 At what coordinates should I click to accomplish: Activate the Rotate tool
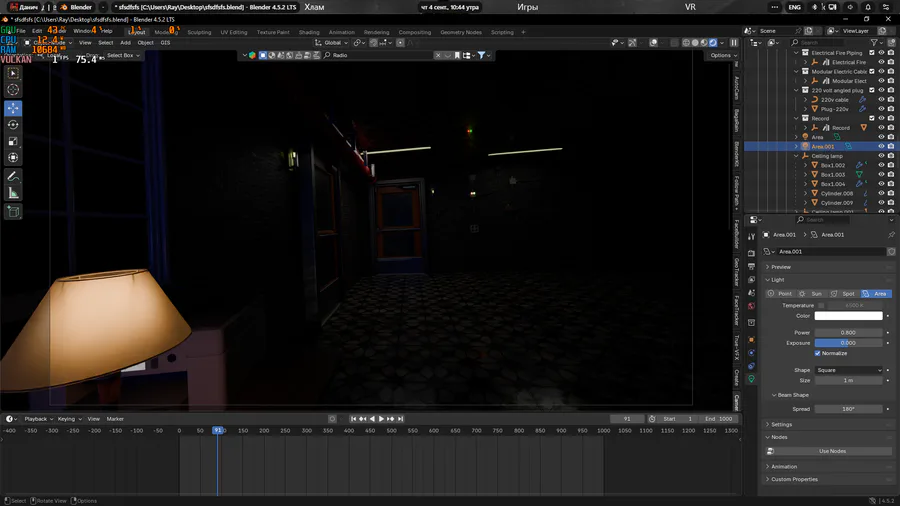click(x=13, y=124)
